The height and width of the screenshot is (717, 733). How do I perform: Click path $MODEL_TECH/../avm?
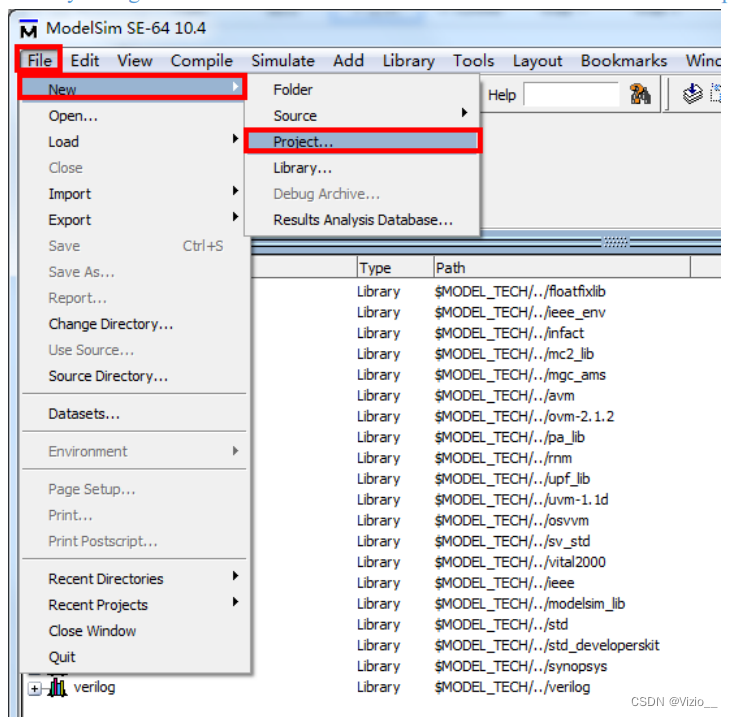504,395
